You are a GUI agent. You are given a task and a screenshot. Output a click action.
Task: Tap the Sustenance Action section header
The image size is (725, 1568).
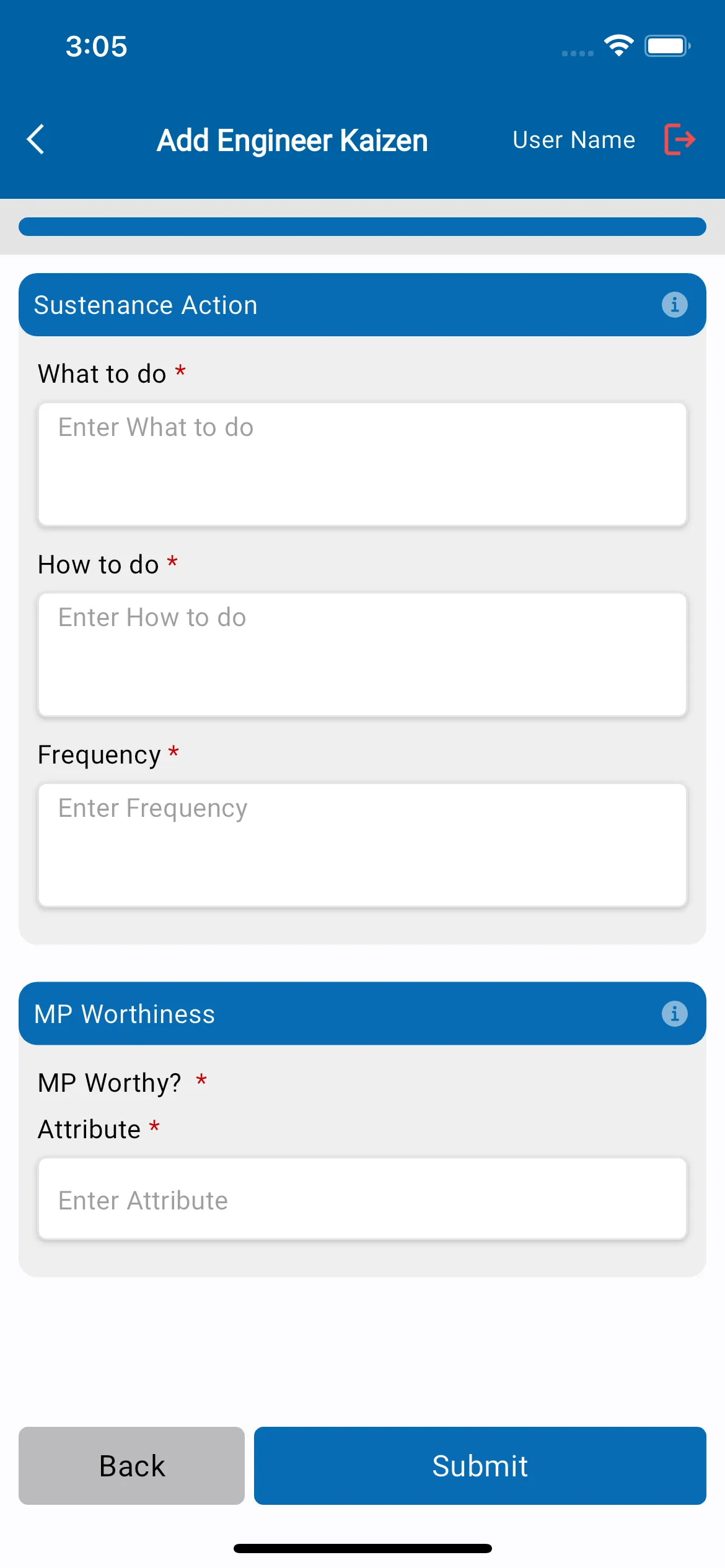click(362, 305)
